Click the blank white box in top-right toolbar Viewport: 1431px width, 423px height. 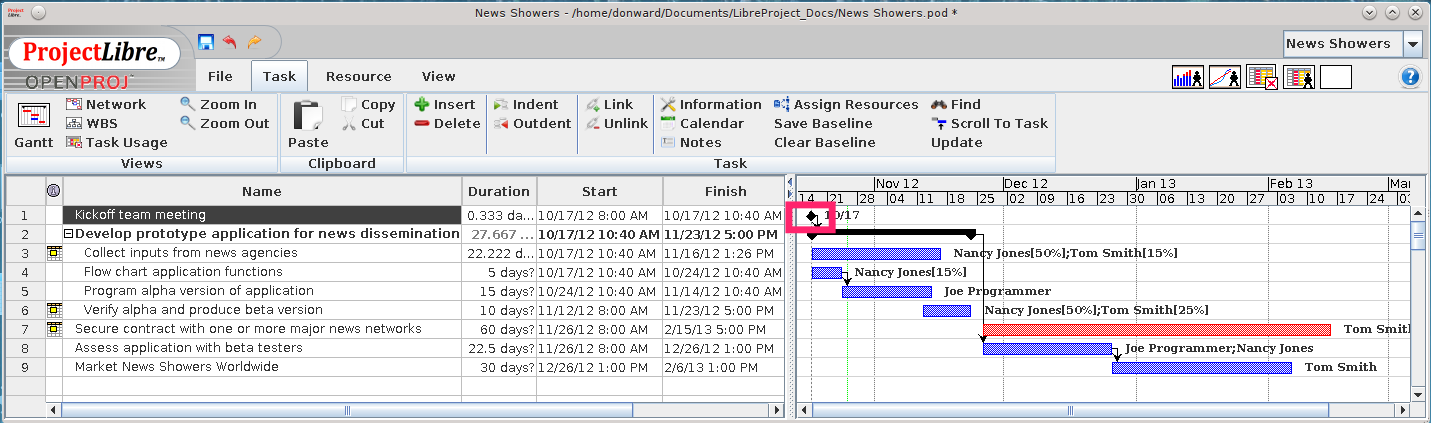coord(1336,77)
